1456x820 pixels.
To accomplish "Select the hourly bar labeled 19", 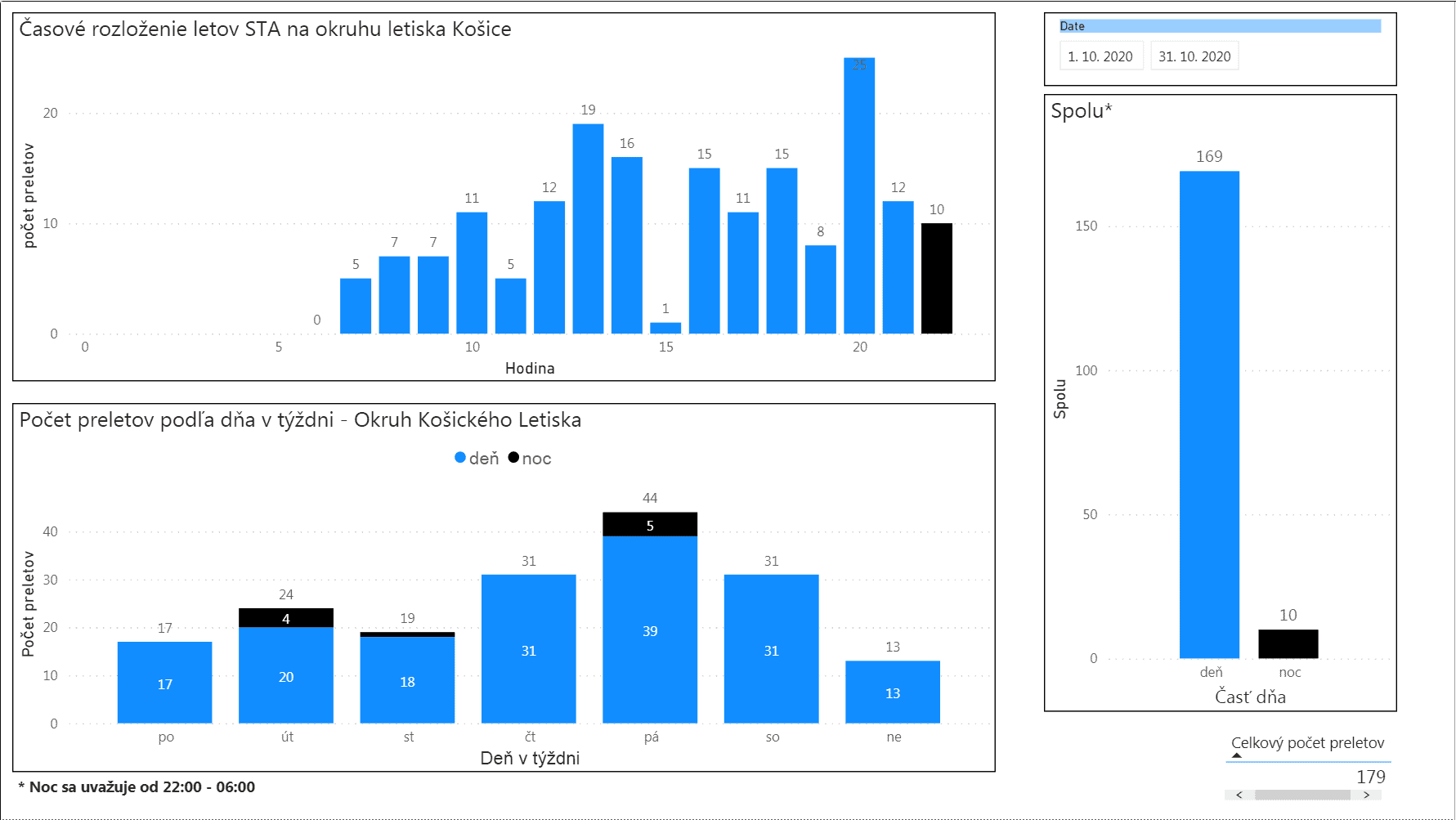I will click(588, 229).
